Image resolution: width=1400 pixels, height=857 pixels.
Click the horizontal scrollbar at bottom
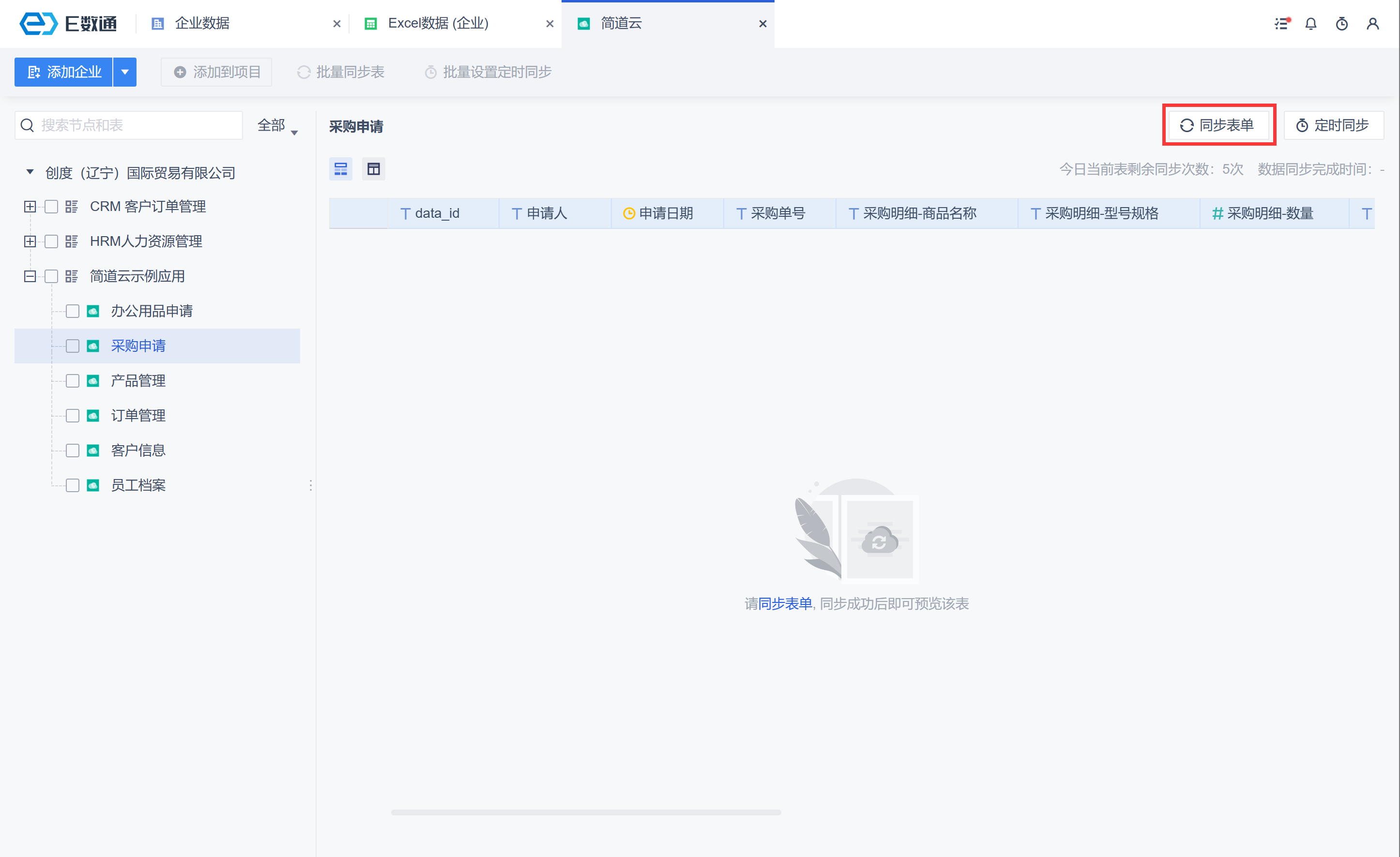pyautogui.click(x=586, y=812)
